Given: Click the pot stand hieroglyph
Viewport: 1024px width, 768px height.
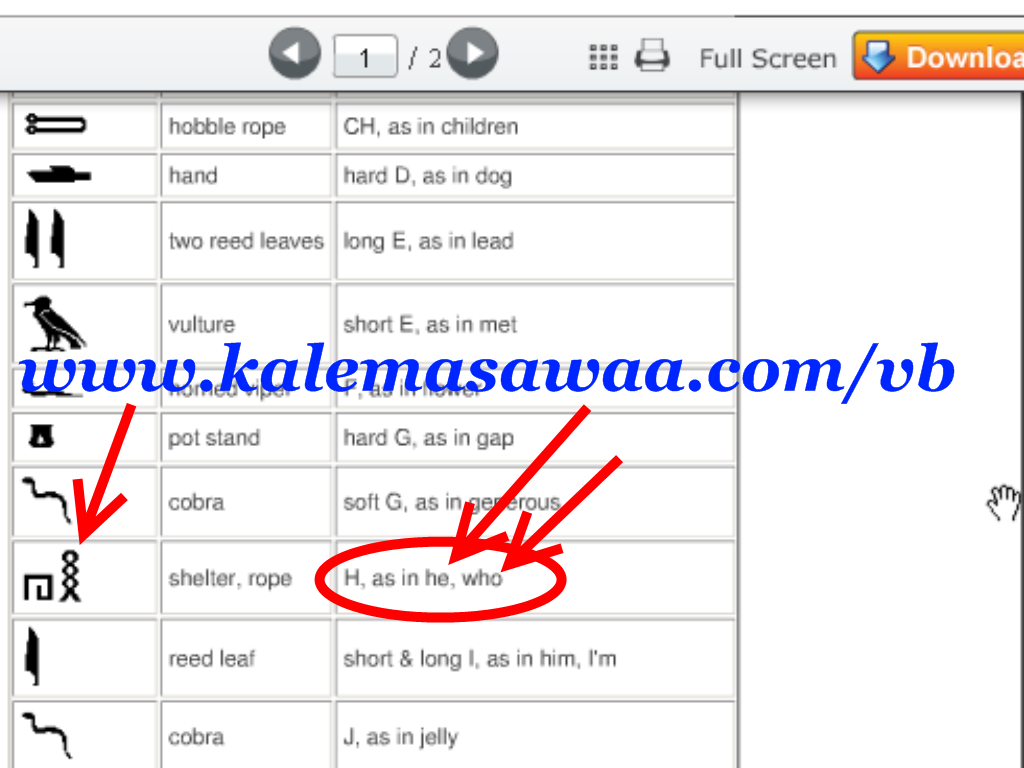Looking at the screenshot, I should click(41, 436).
